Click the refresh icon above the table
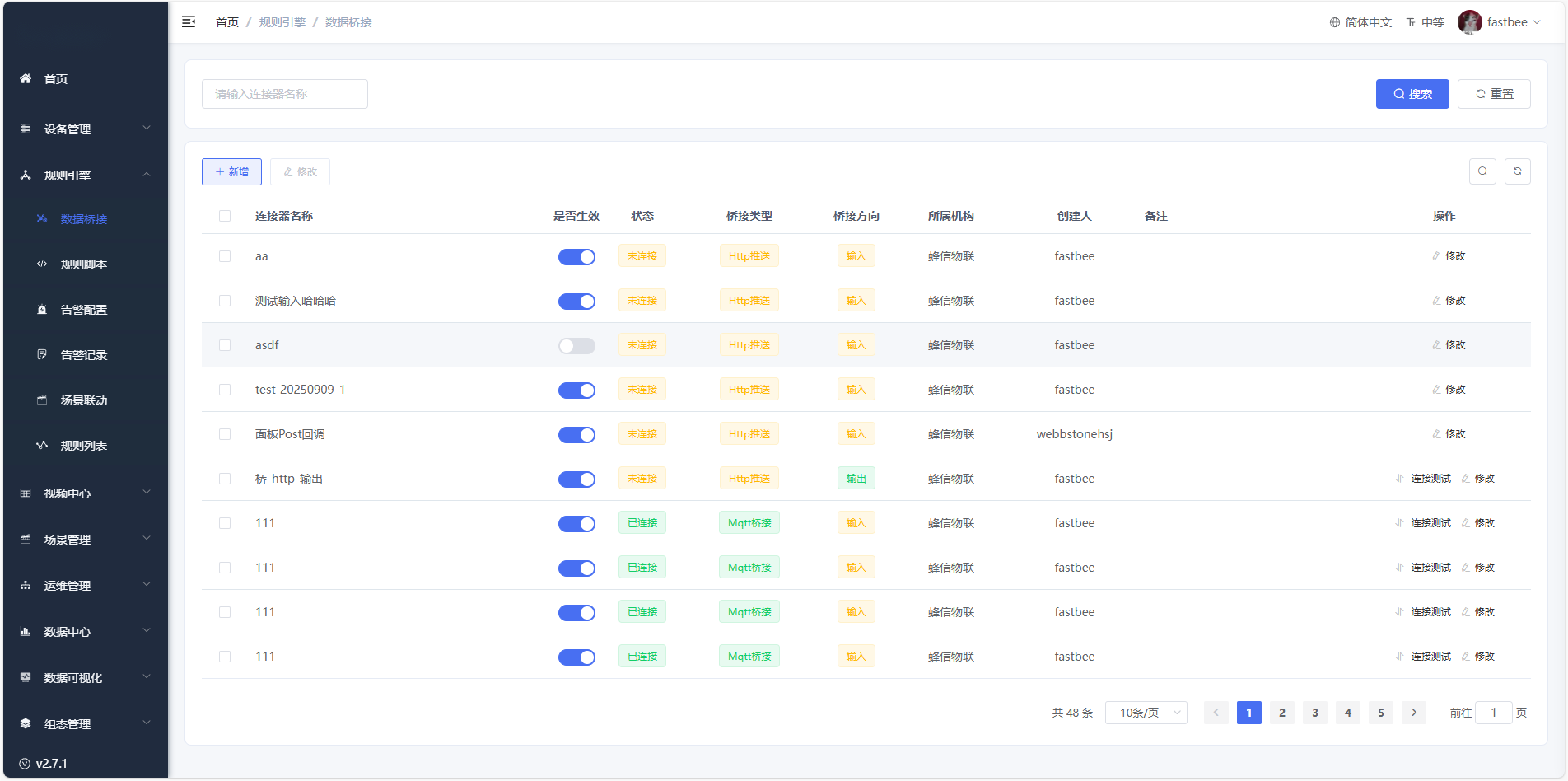The height and width of the screenshot is (781, 1568). coord(1517,171)
